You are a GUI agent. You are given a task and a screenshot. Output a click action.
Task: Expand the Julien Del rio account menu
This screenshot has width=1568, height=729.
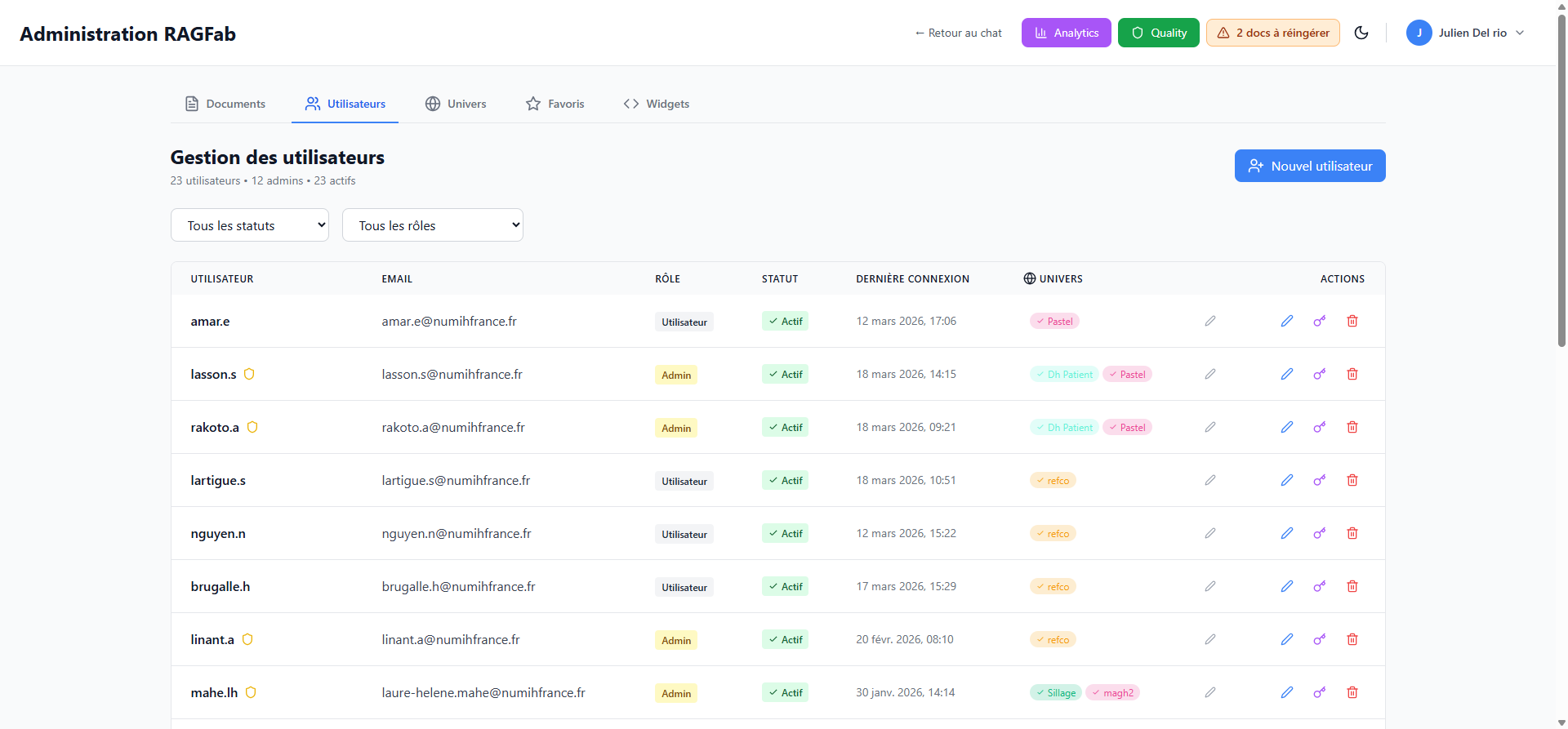tap(1465, 33)
